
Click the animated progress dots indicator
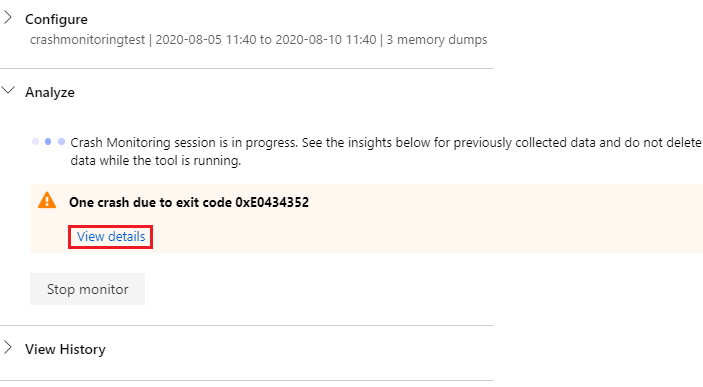coord(48,142)
